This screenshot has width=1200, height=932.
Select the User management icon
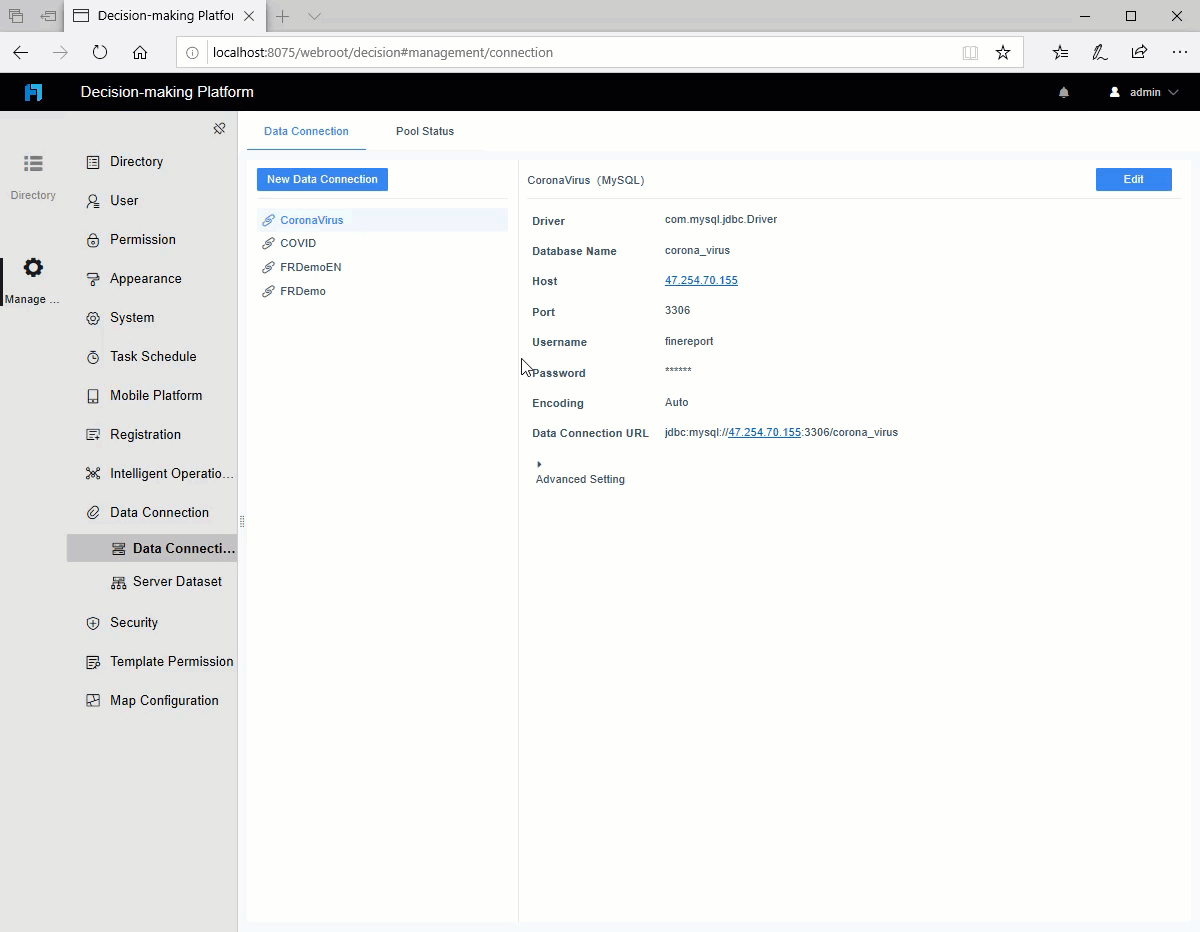coord(92,200)
